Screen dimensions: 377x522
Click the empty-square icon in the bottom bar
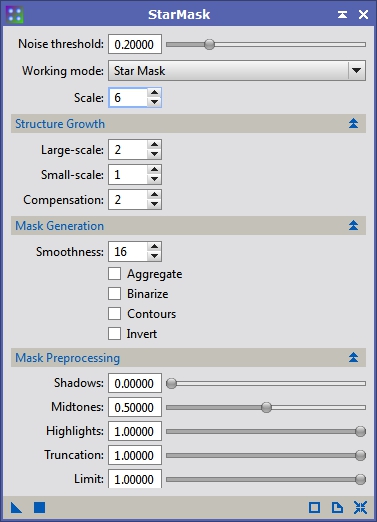tap(314, 508)
